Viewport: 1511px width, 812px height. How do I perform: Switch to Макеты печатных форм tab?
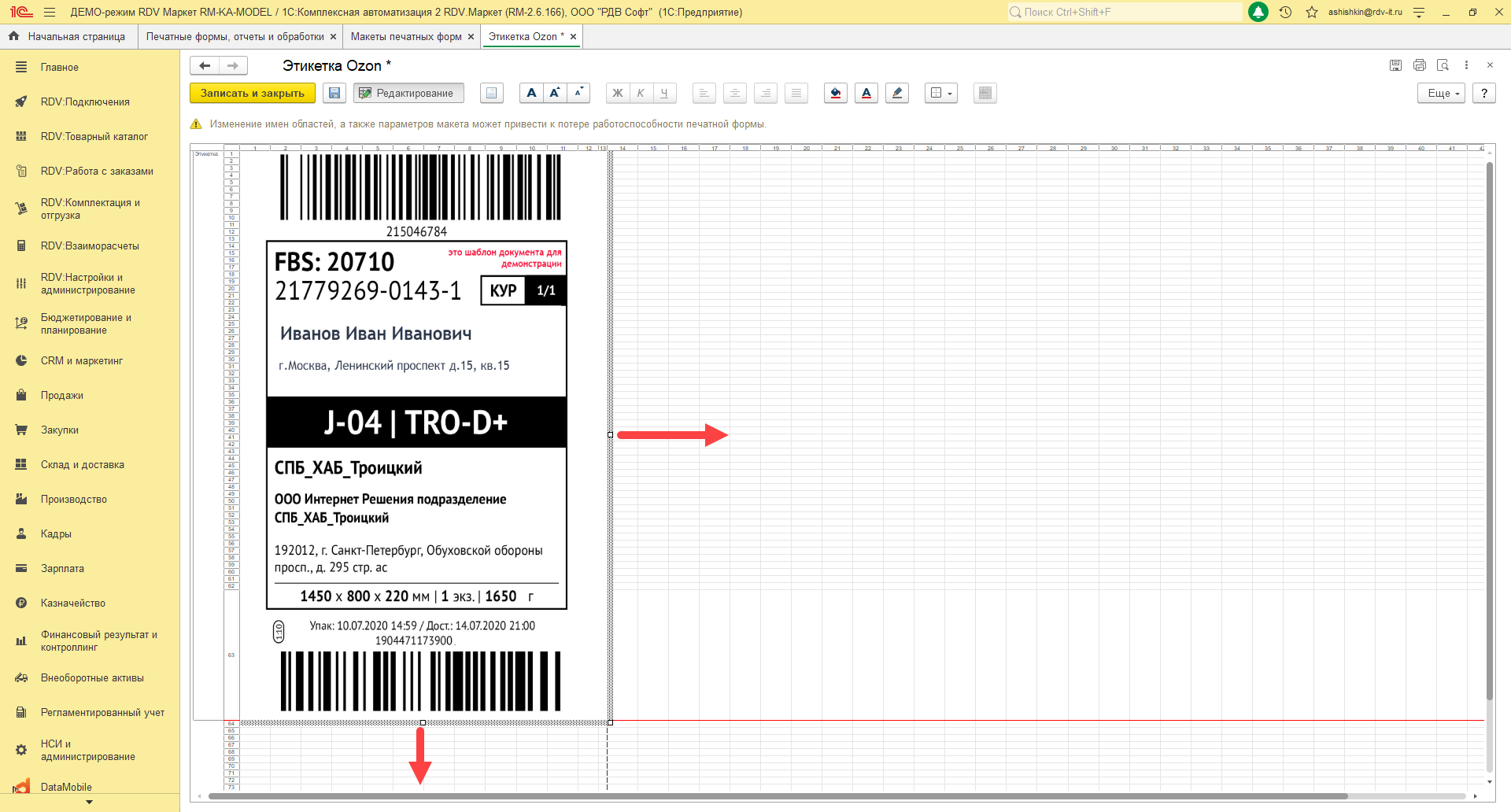coord(406,36)
